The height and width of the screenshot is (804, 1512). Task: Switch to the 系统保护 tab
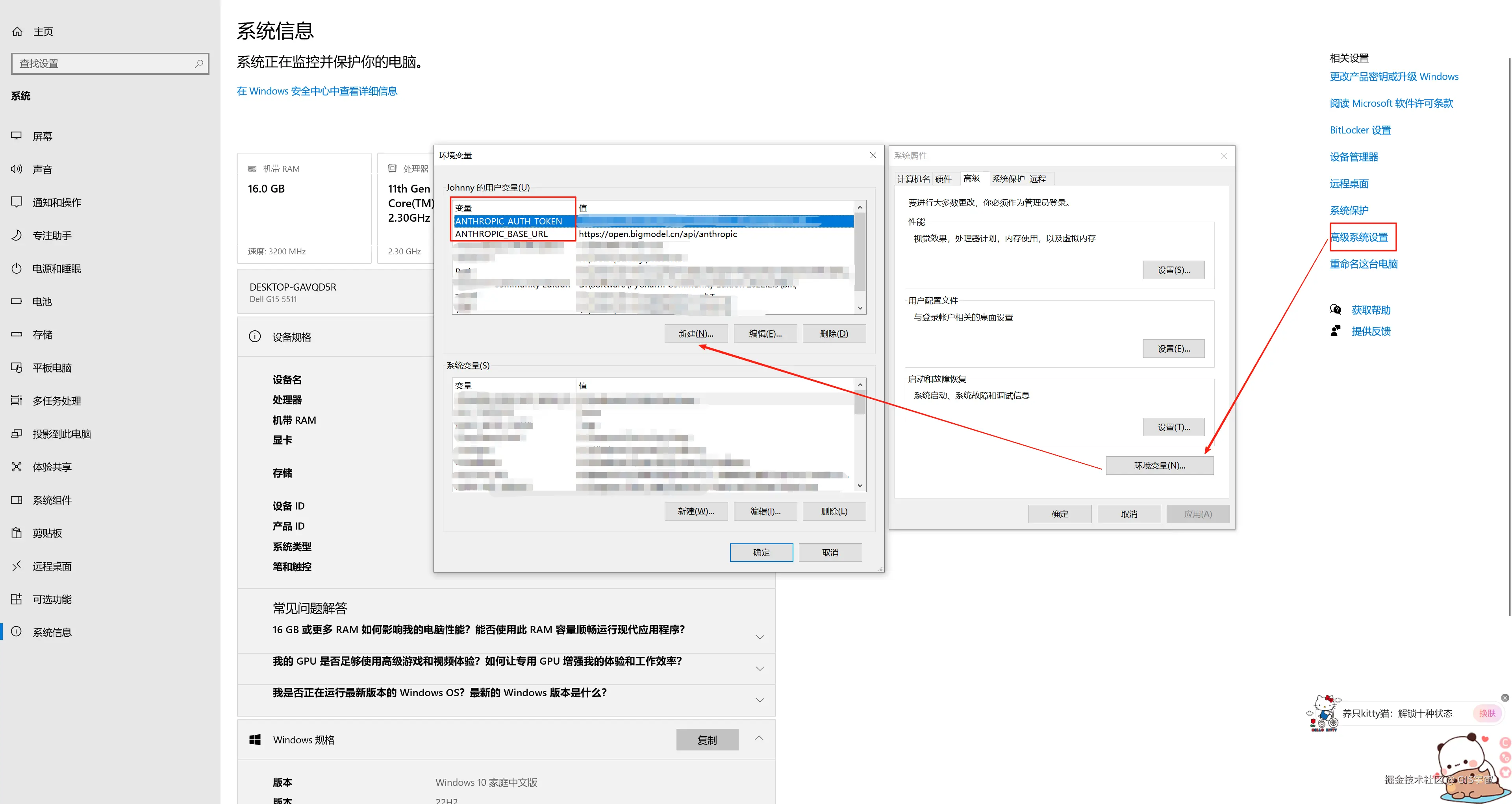point(1008,179)
